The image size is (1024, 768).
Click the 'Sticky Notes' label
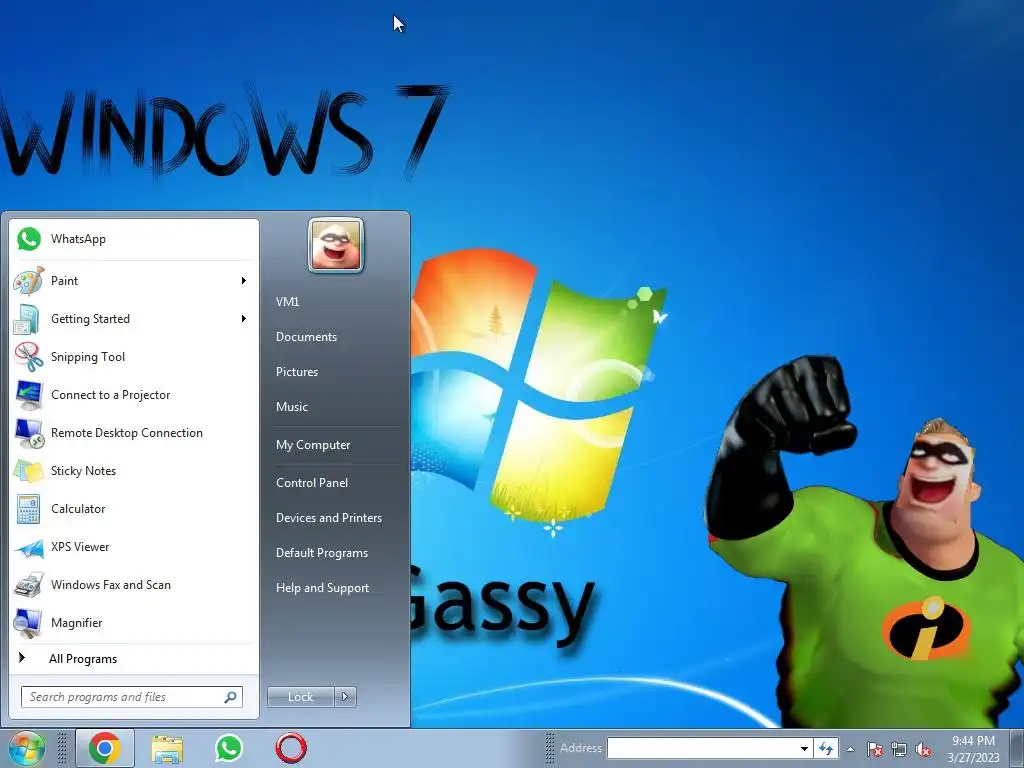click(84, 471)
